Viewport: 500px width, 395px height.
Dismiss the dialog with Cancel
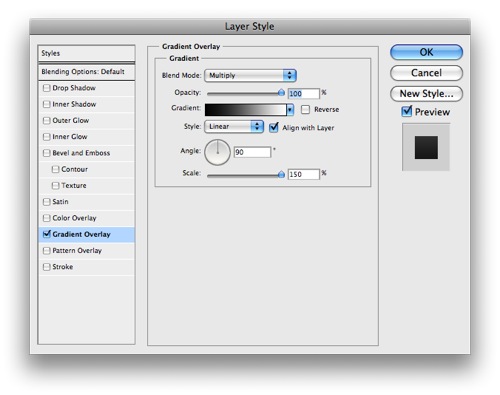point(426,73)
